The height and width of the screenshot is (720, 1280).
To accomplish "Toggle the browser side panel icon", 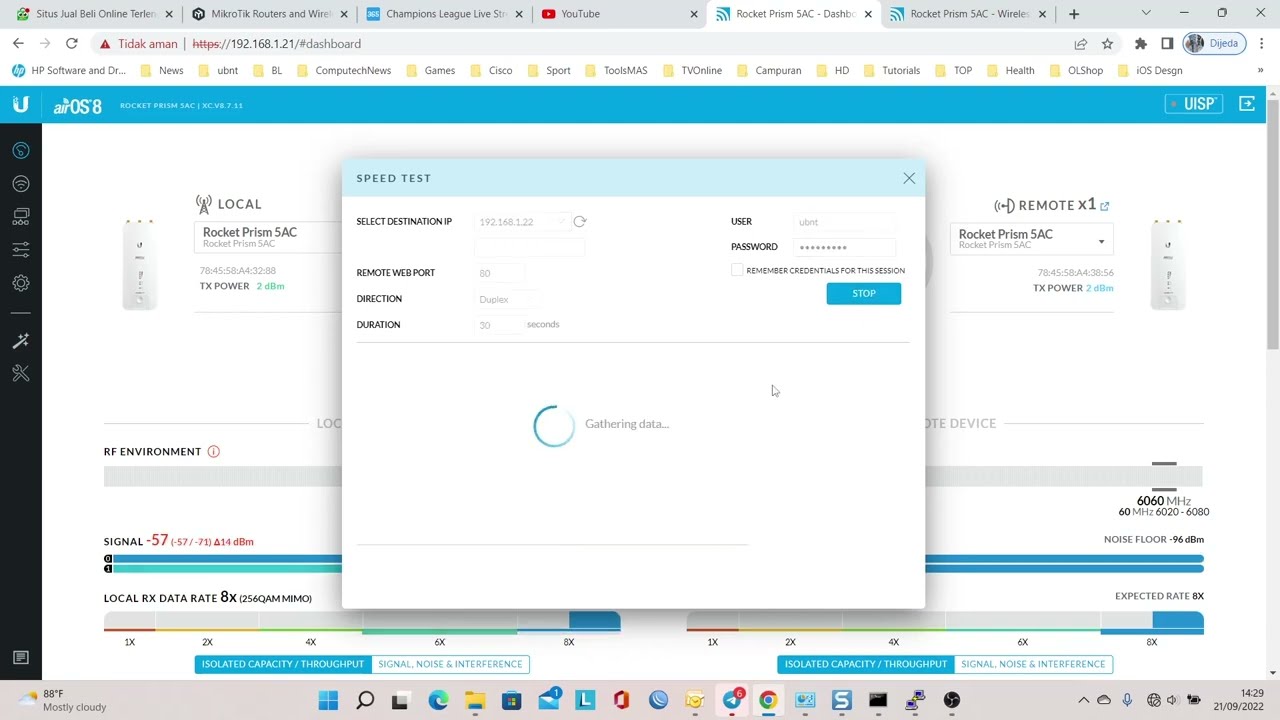I will pos(1167,44).
